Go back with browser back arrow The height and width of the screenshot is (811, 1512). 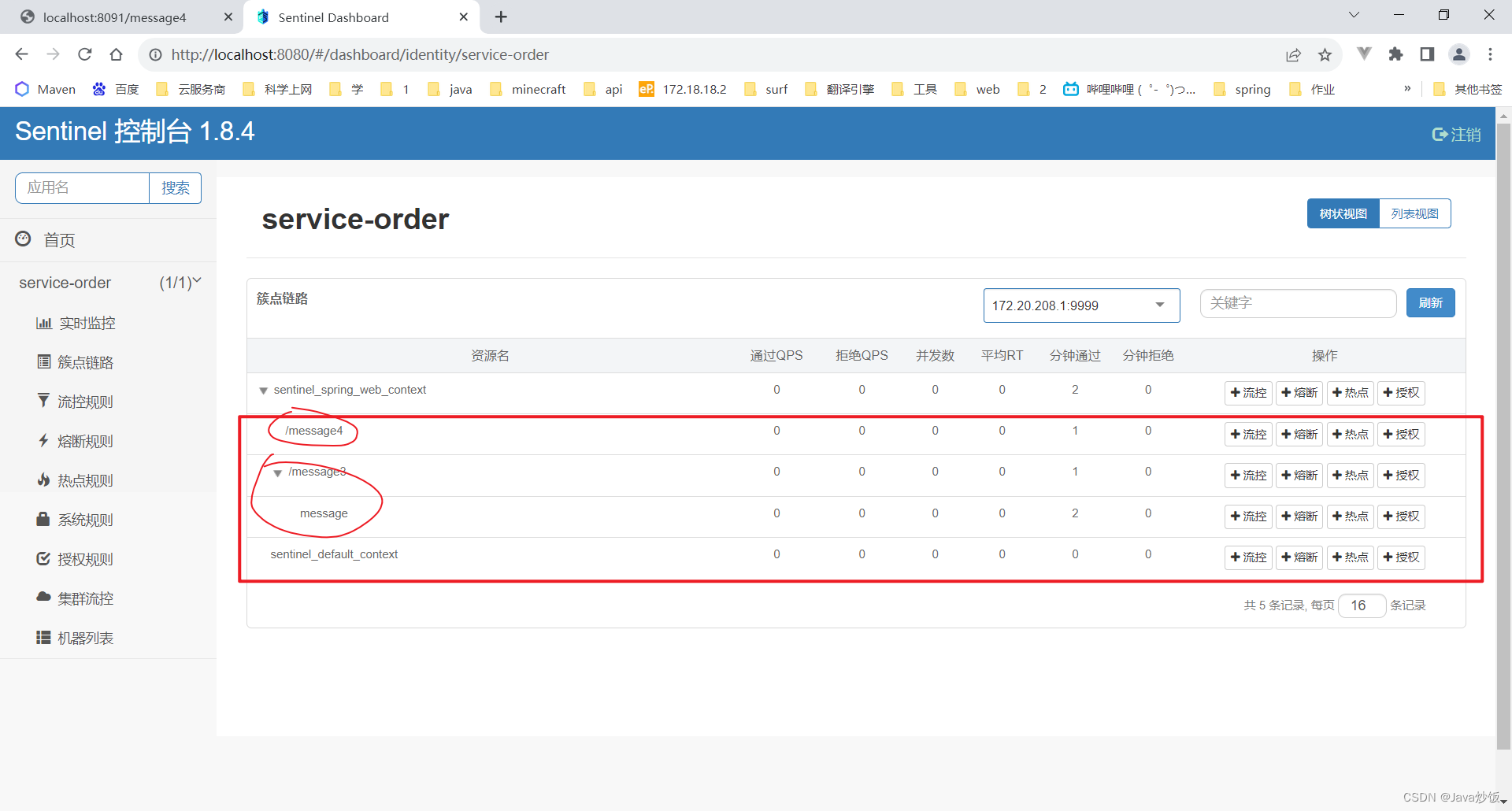pyautogui.click(x=22, y=54)
